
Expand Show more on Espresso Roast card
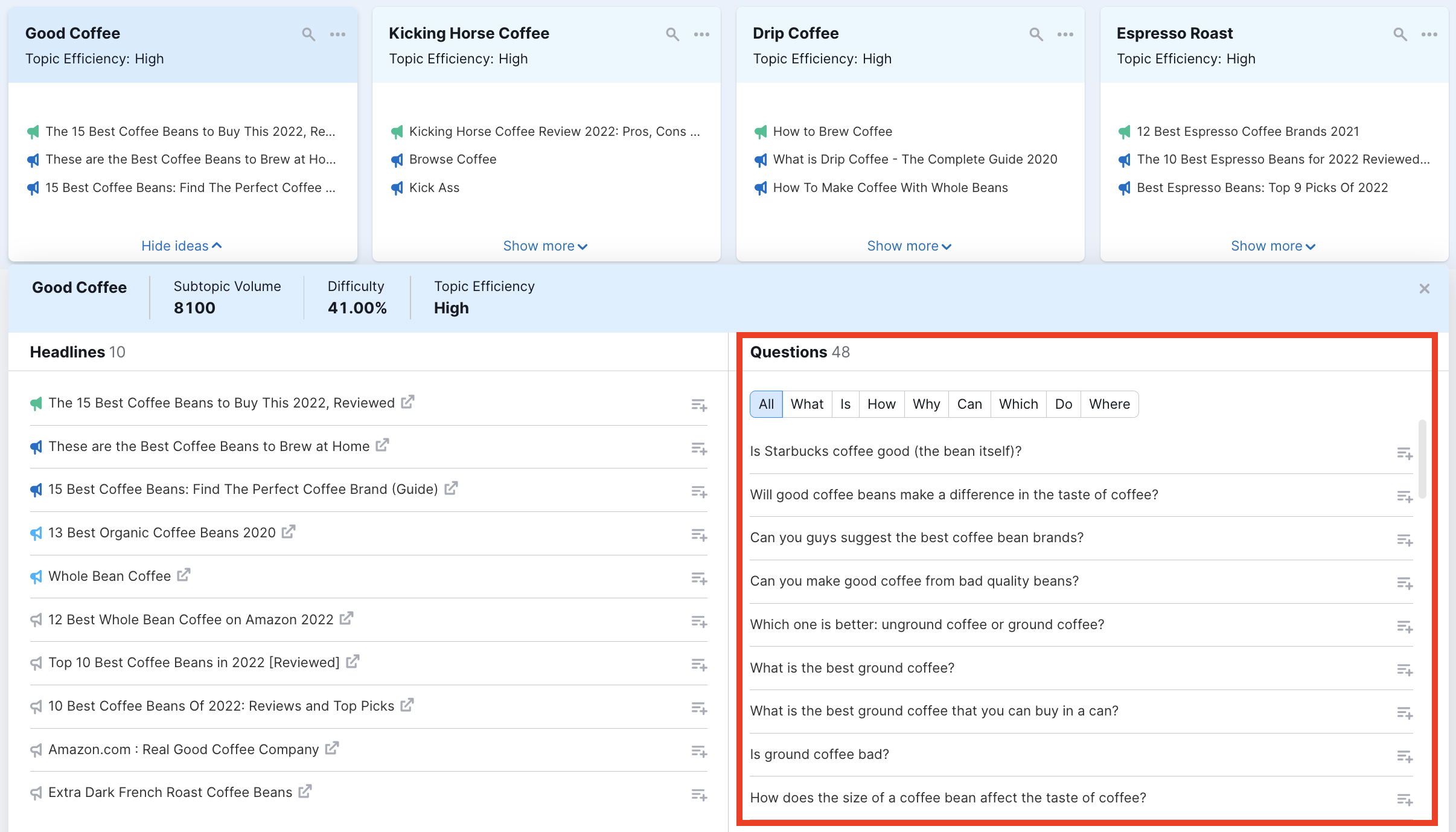[1272, 246]
